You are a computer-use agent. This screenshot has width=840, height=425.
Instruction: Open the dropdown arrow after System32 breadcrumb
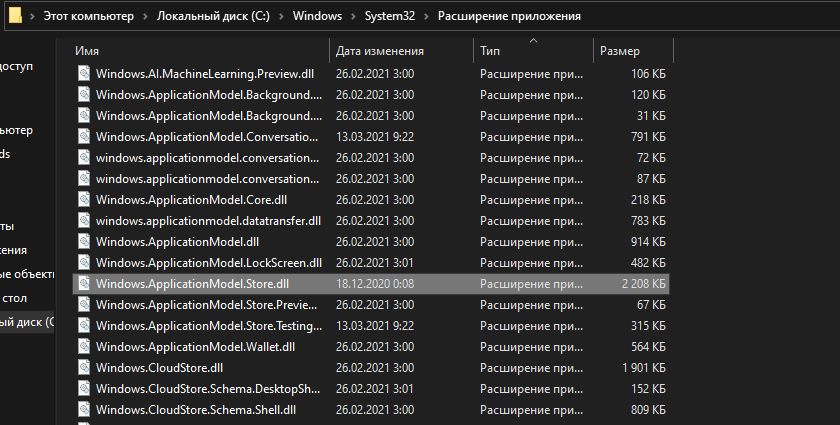click(426, 16)
